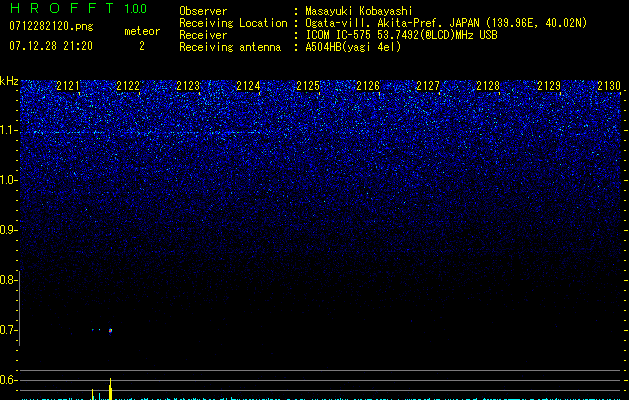Click the 0.6 kHz frequency axis label
This screenshot has width=629, height=400.
pos(8,380)
